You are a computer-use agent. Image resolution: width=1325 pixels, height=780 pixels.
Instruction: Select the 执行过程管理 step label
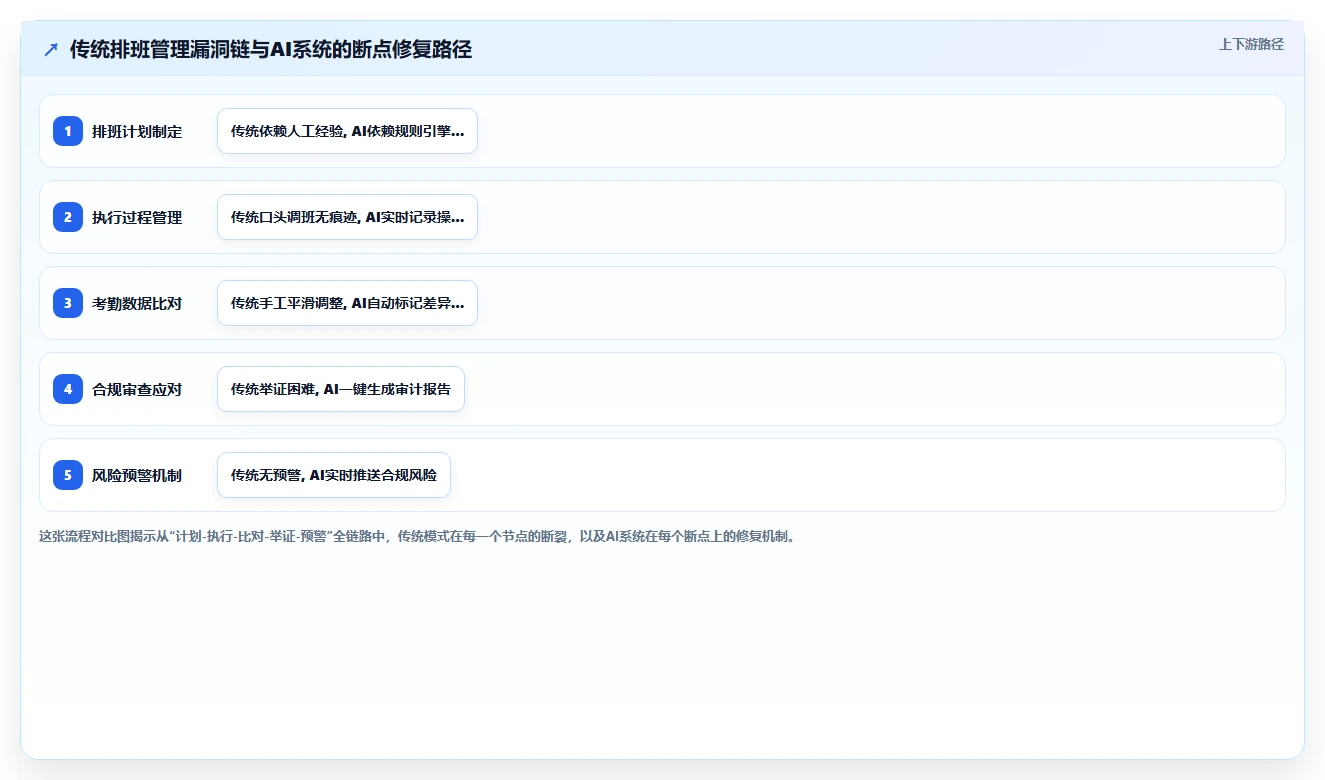point(137,217)
